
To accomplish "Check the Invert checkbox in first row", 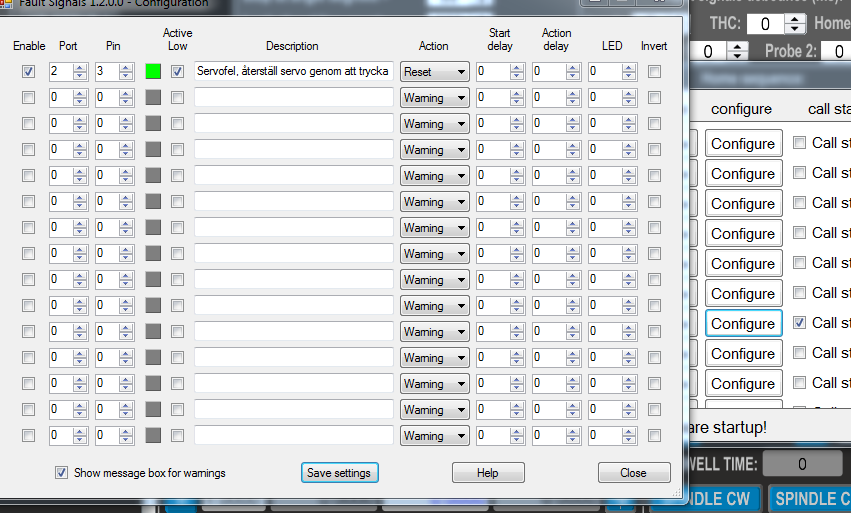I will [x=654, y=72].
